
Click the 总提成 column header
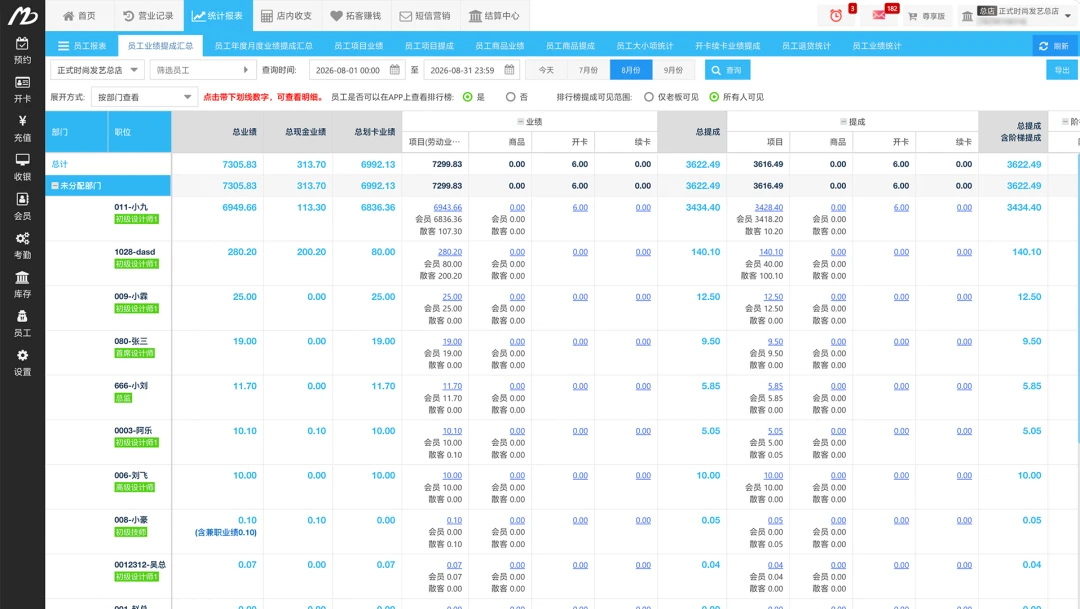[x=707, y=132]
